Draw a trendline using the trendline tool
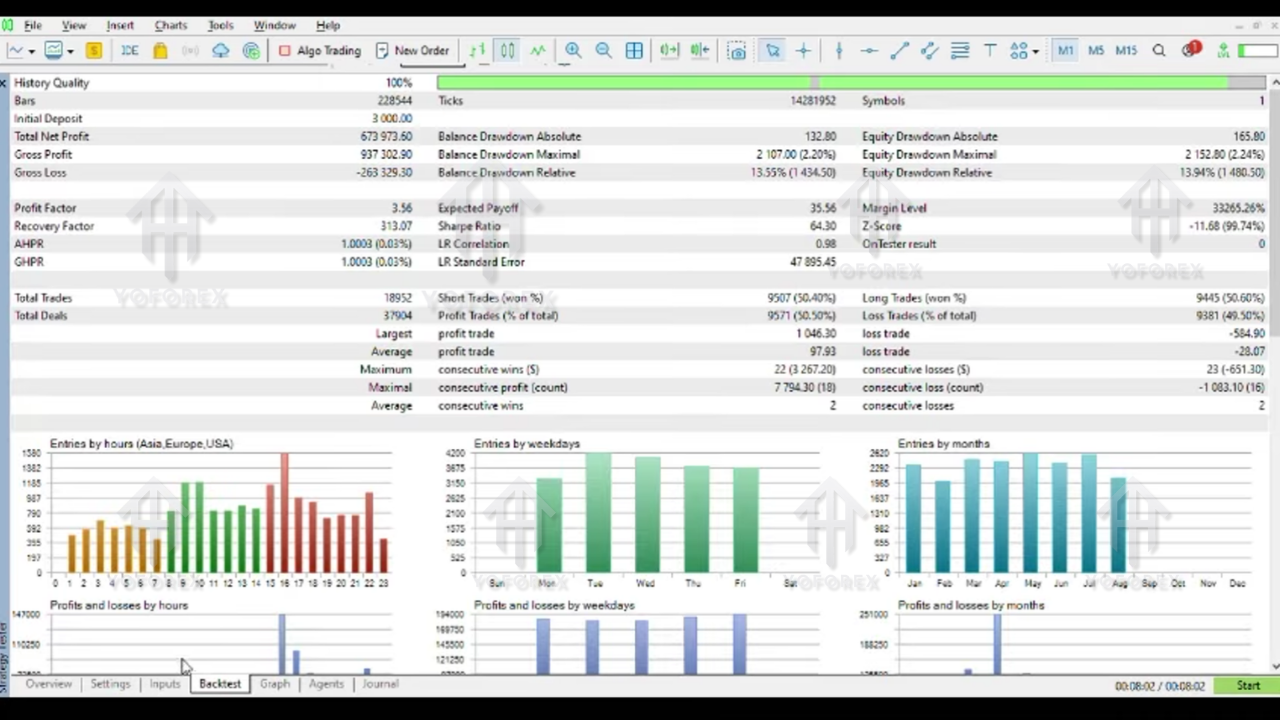The width and height of the screenshot is (1280, 720). click(x=899, y=51)
